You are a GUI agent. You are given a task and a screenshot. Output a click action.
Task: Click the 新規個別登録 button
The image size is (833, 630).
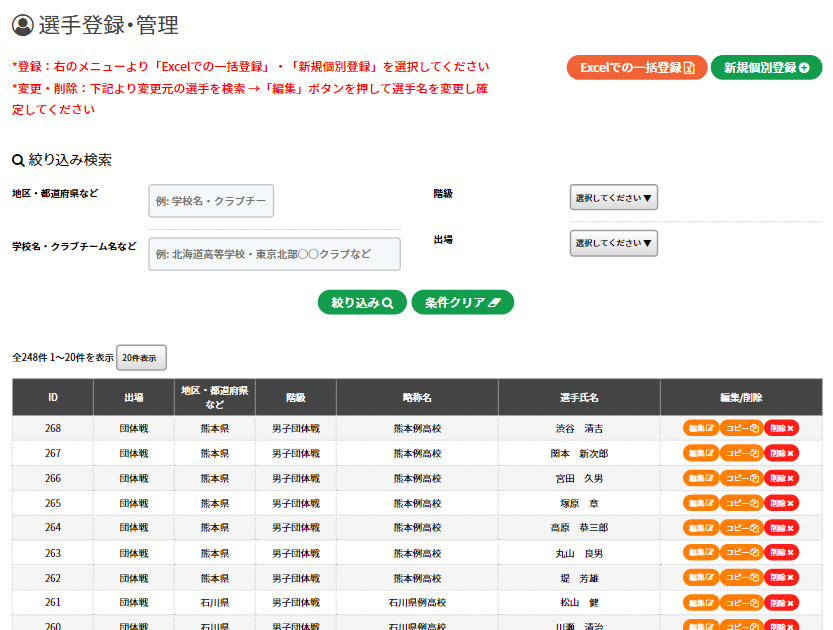point(766,68)
